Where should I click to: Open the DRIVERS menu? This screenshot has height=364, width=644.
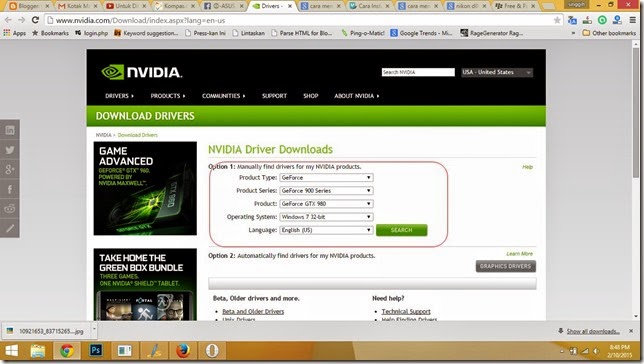(x=120, y=96)
